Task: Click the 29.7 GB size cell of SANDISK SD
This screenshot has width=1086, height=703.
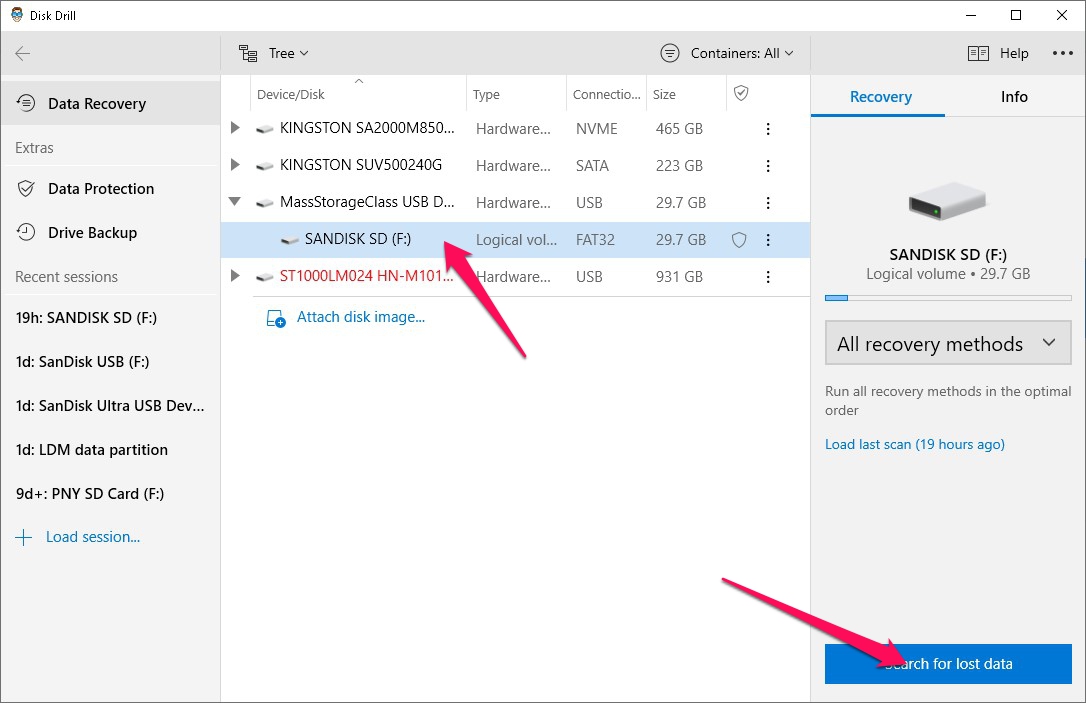Action: tap(681, 240)
